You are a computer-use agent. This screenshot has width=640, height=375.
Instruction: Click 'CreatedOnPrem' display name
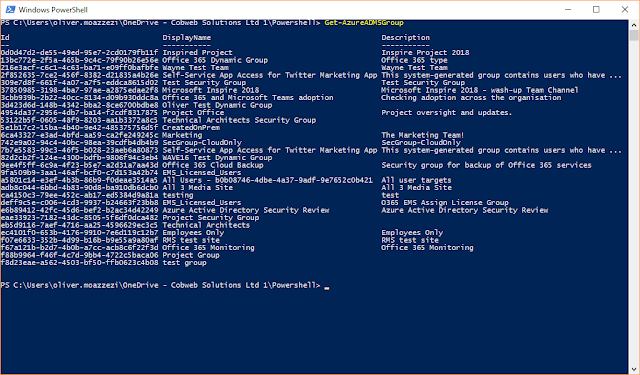(191, 128)
